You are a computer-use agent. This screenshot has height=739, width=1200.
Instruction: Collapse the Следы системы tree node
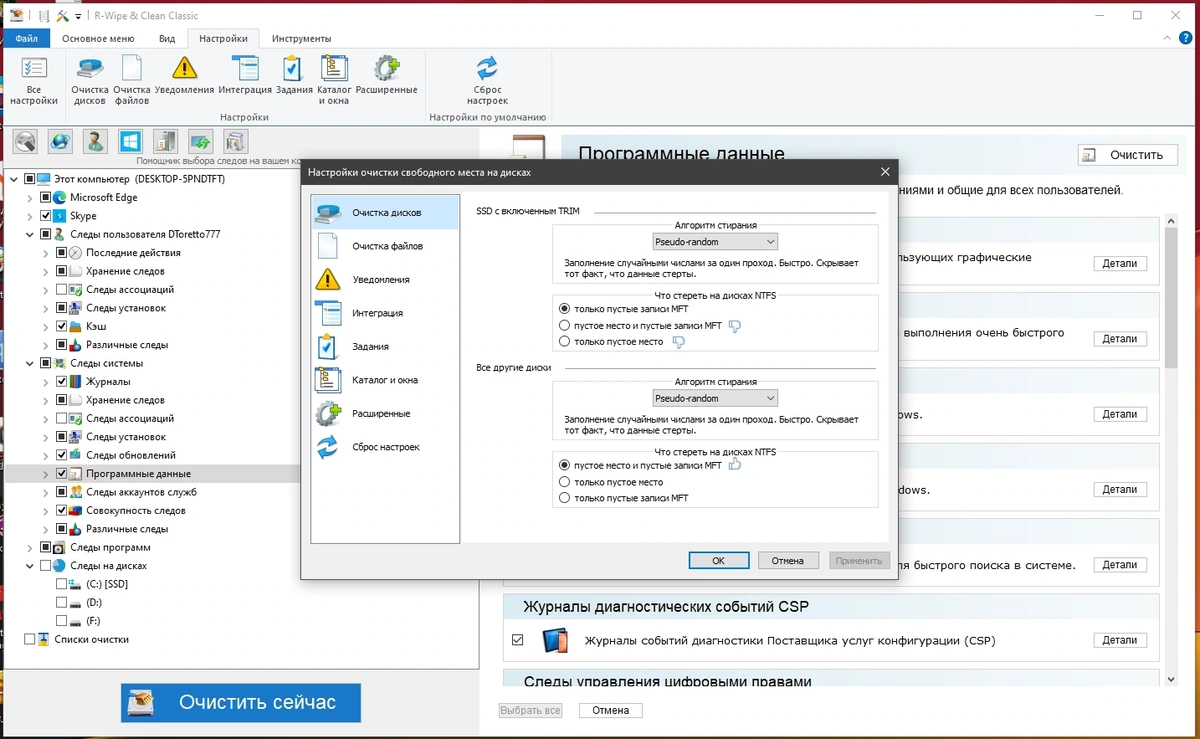(30, 363)
